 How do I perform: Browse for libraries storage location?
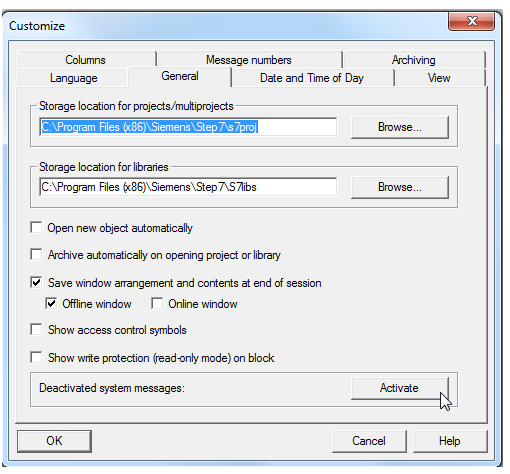click(400, 187)
